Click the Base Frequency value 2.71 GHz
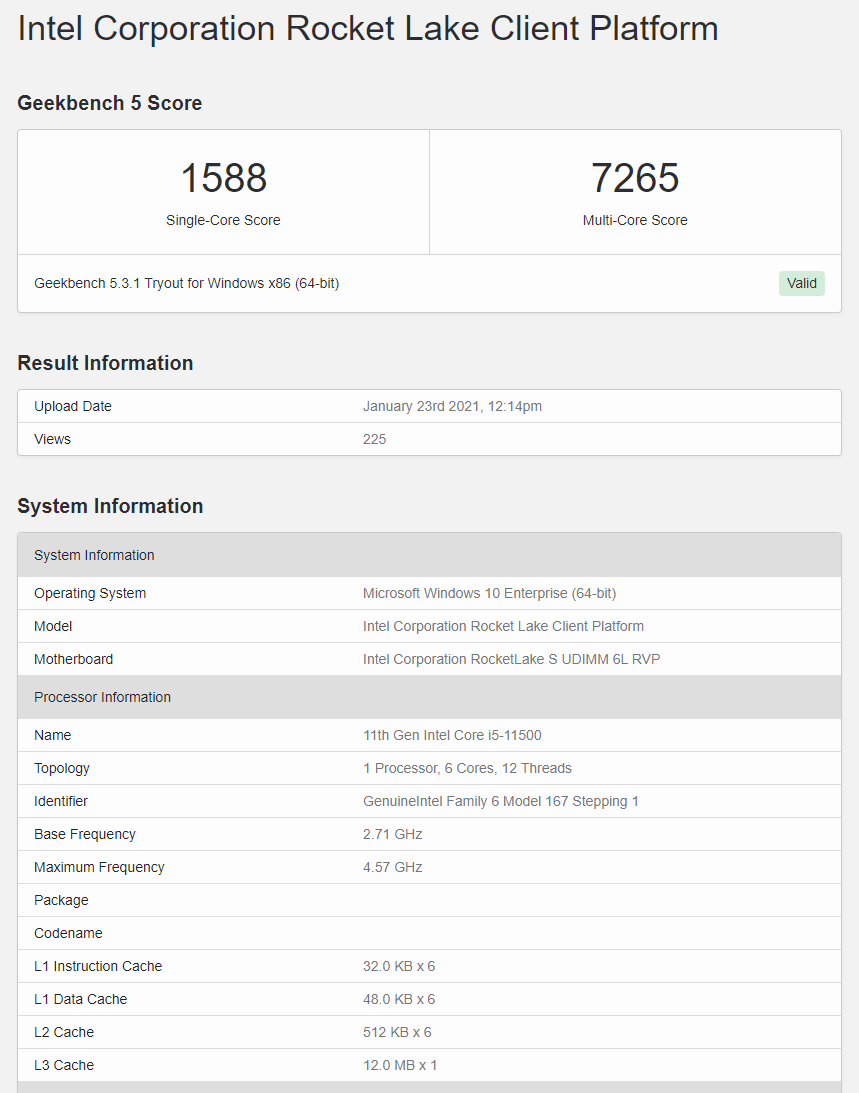Screen dimensions: 859x1093 point(392,834)
